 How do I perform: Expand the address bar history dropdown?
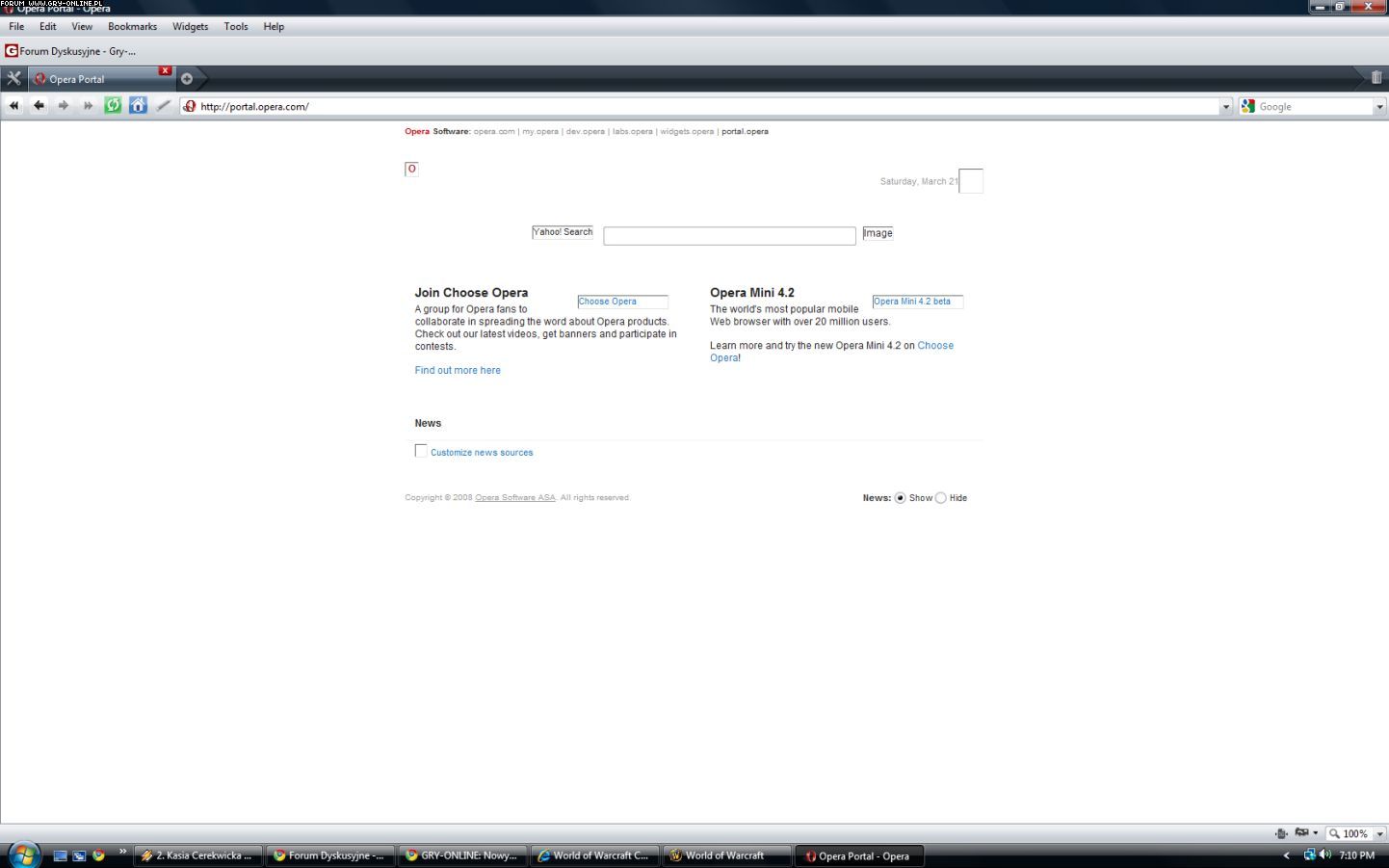click(1225, 107)
